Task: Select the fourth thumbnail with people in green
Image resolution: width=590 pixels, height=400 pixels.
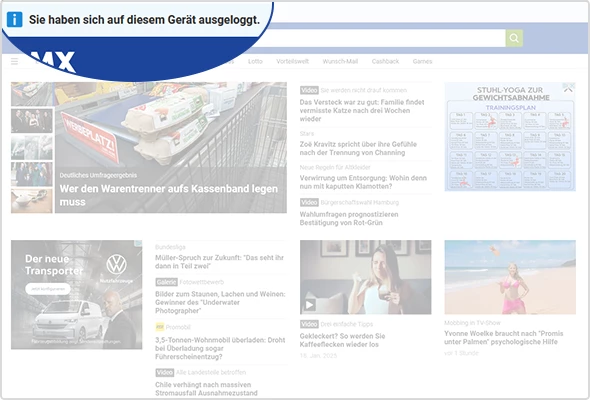Action: point(32,174)
